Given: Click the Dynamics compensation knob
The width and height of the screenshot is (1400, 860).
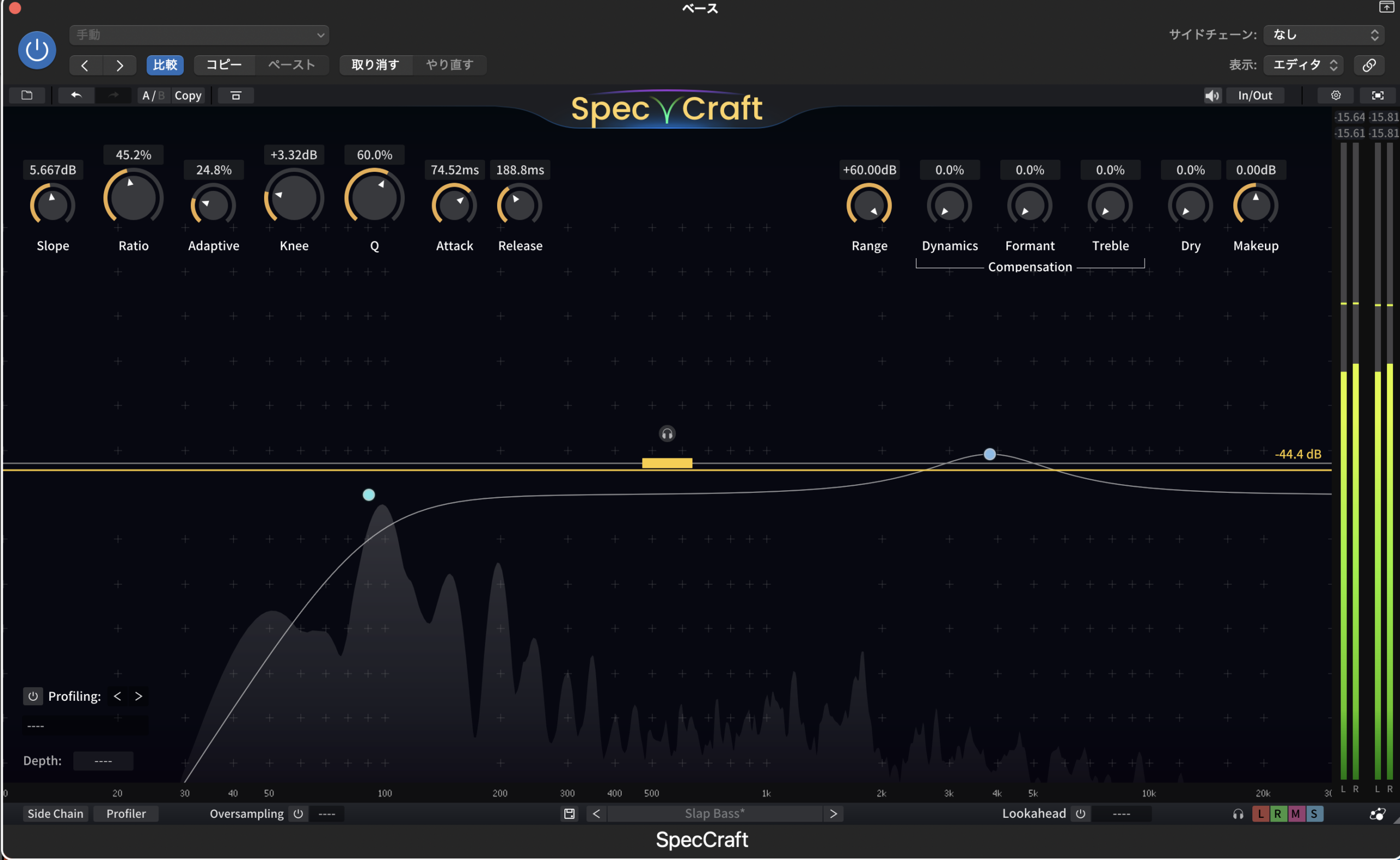Looking at the screenshot, I should [949, 205].
